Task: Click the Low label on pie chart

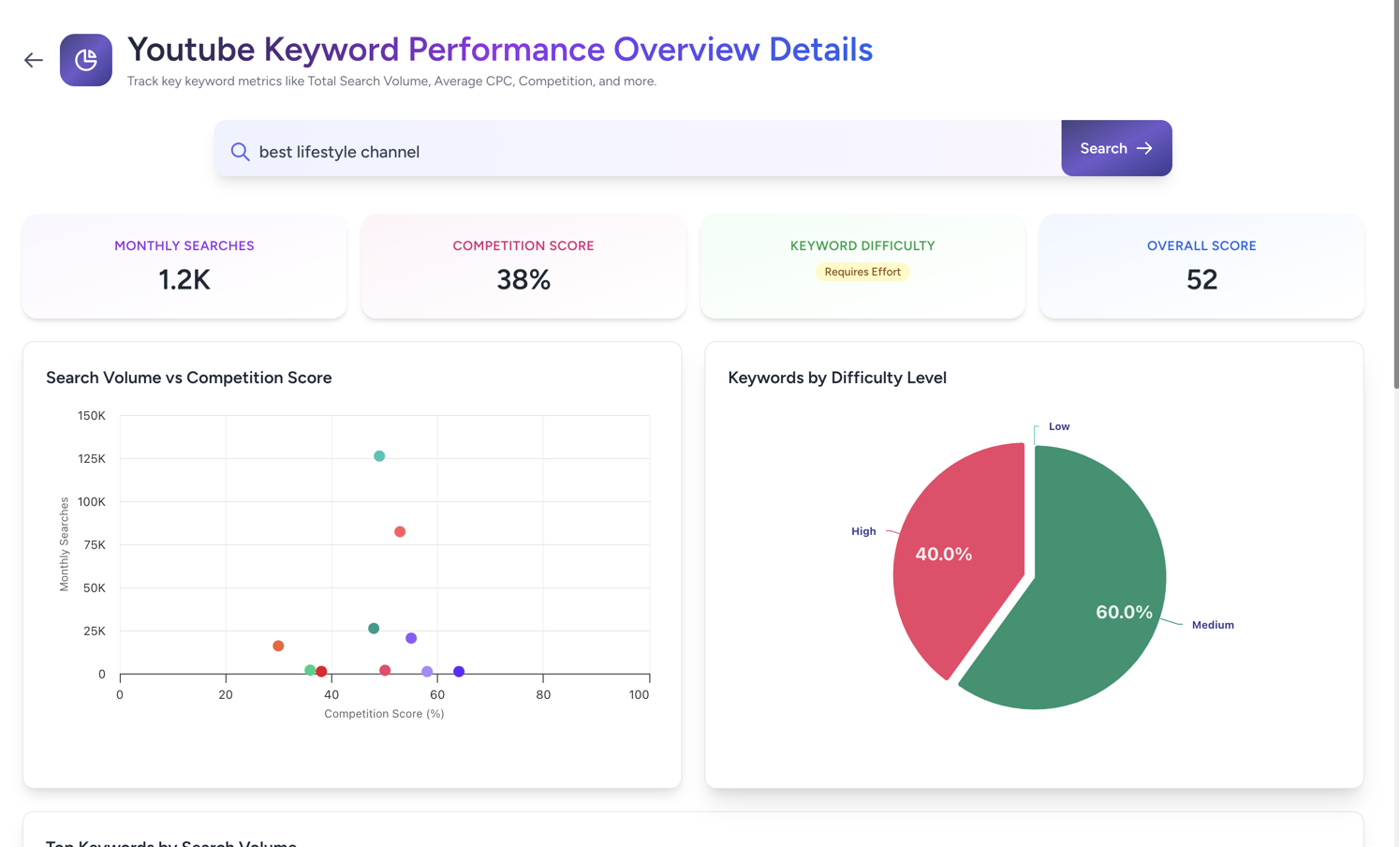Action: (1058, 426)
